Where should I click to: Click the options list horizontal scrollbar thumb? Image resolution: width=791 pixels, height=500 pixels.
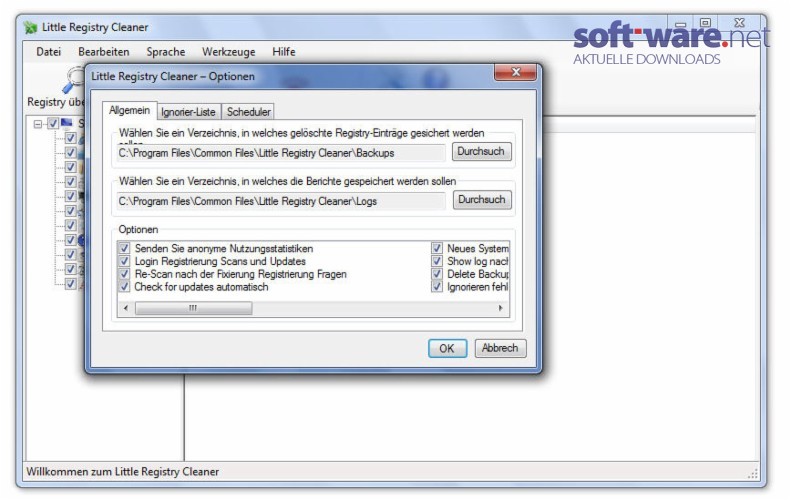tap(194, 308)
